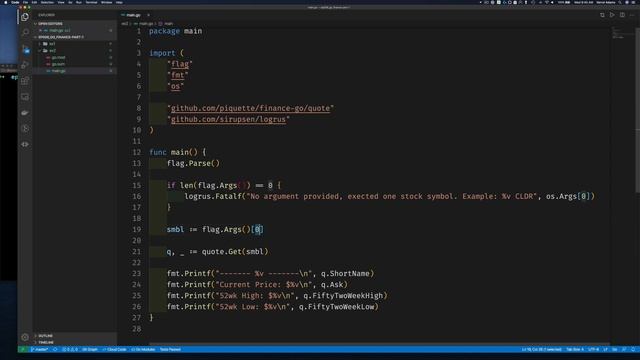The height and width of the screenshot is (360, 640).
Task: Click the line and column indicator
Action: click(x=542, y=349)
